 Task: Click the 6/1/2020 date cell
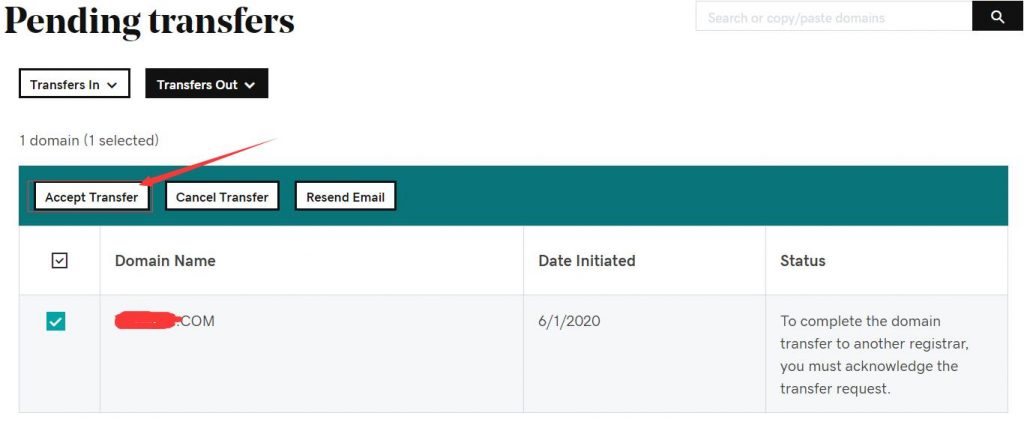click(569, 321)
